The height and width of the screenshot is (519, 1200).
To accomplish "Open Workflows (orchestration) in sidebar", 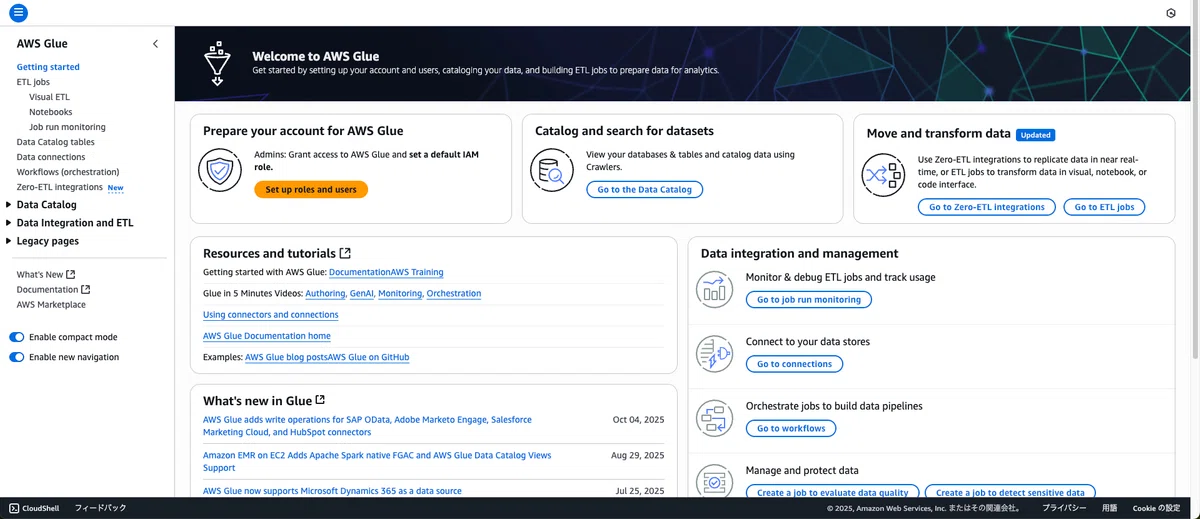I will [68, 172].
